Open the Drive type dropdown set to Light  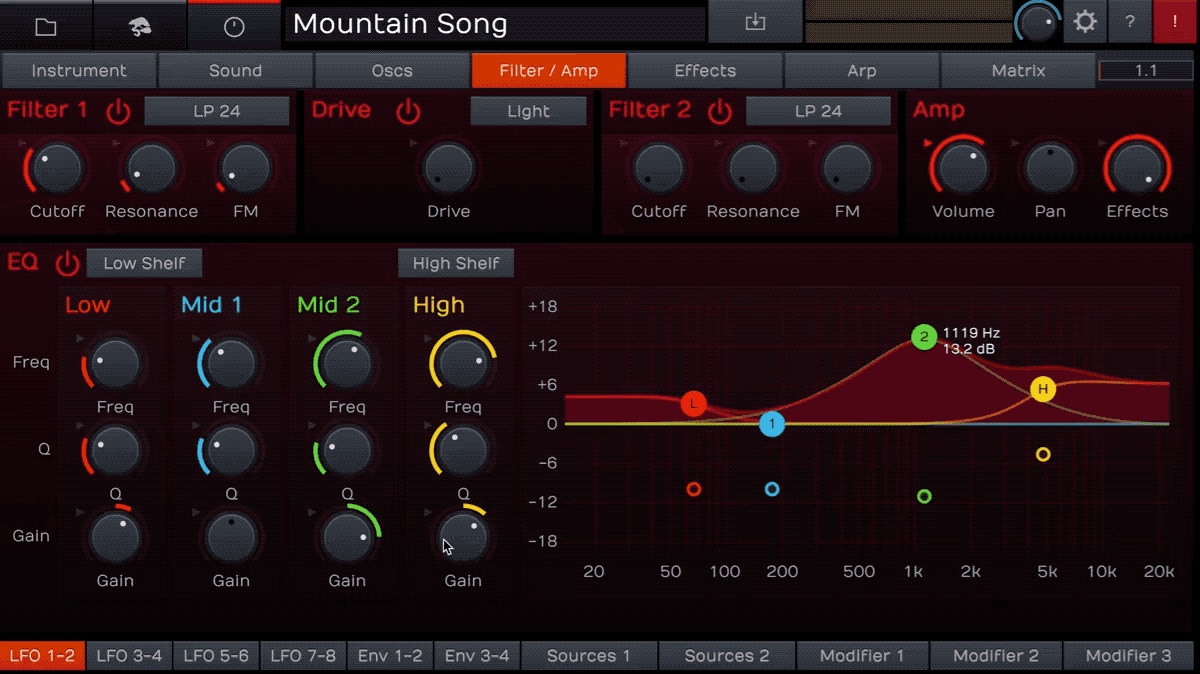[x=528, y=111]
